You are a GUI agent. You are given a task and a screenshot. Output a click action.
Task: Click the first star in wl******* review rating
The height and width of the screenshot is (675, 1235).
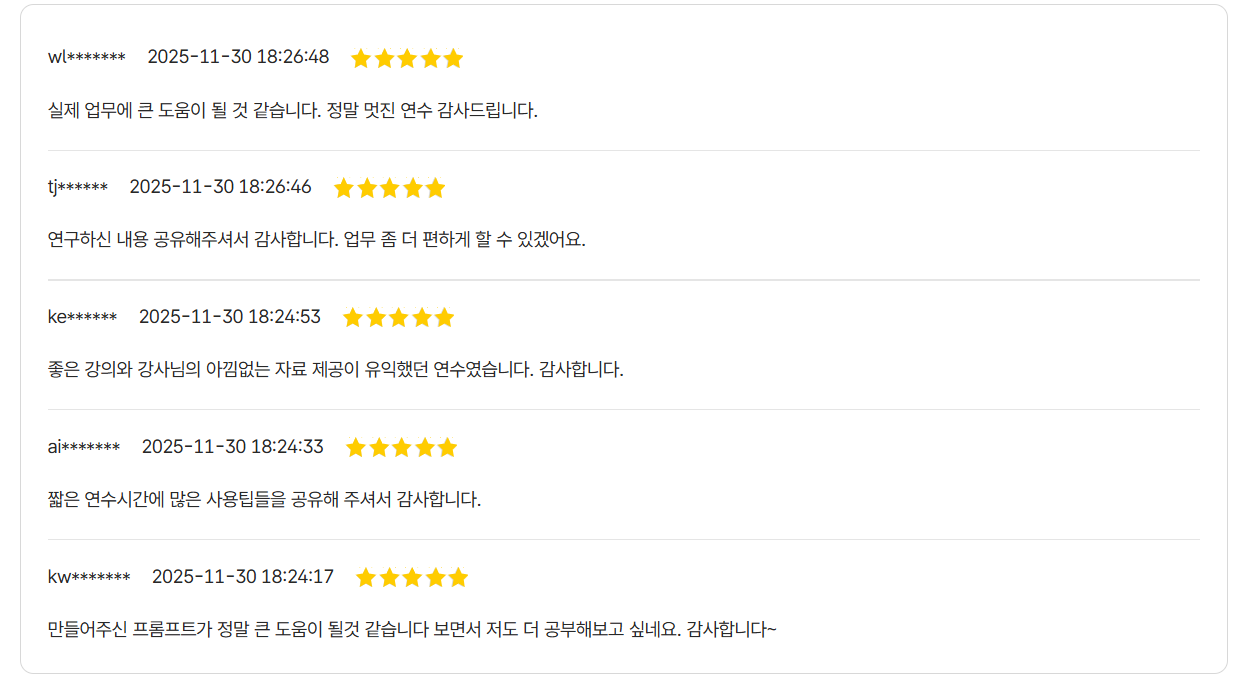pyautogui.click(x=361, y=58)
